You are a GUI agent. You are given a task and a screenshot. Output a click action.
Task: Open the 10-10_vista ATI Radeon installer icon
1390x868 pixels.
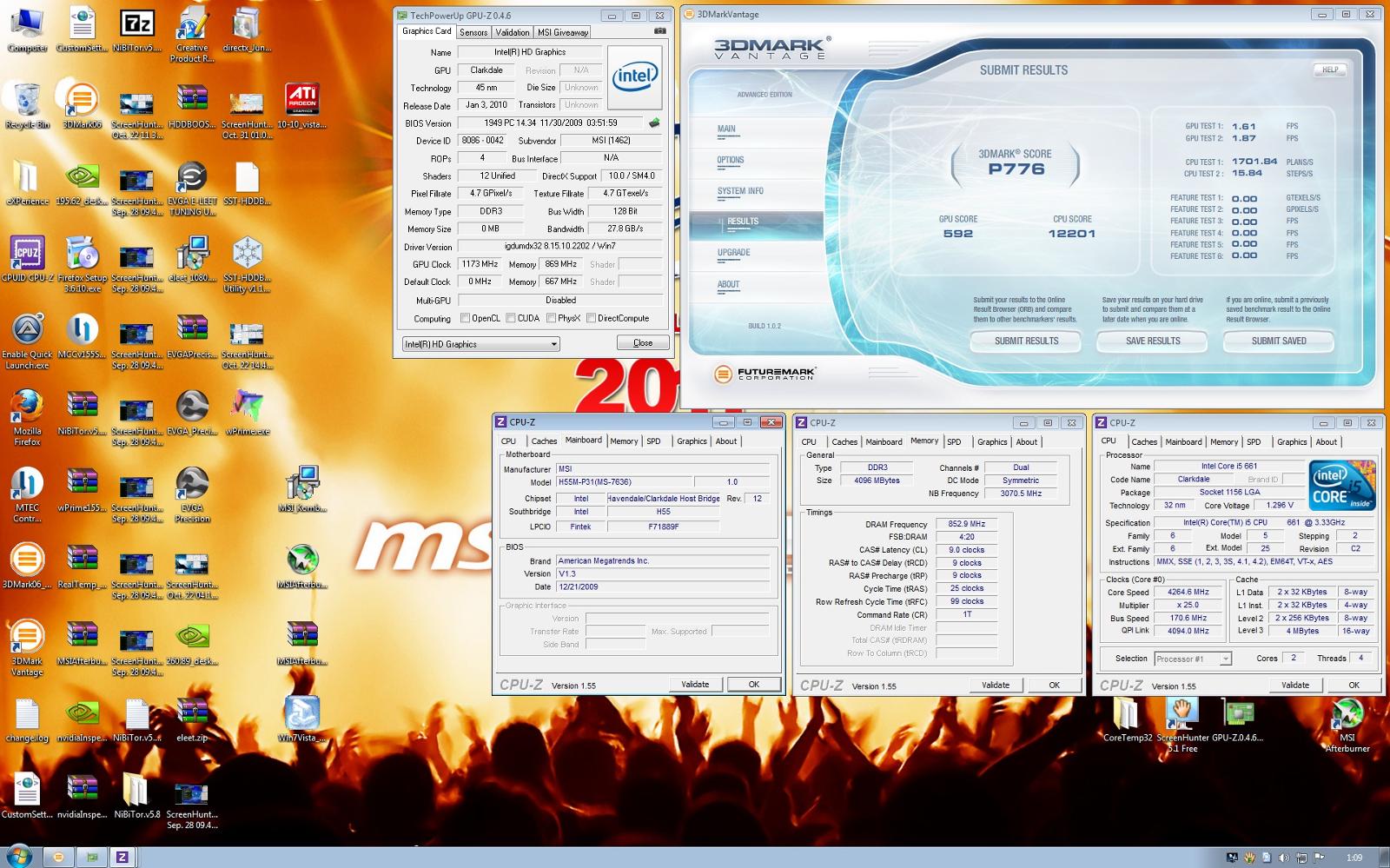click(x=301, y=105)
